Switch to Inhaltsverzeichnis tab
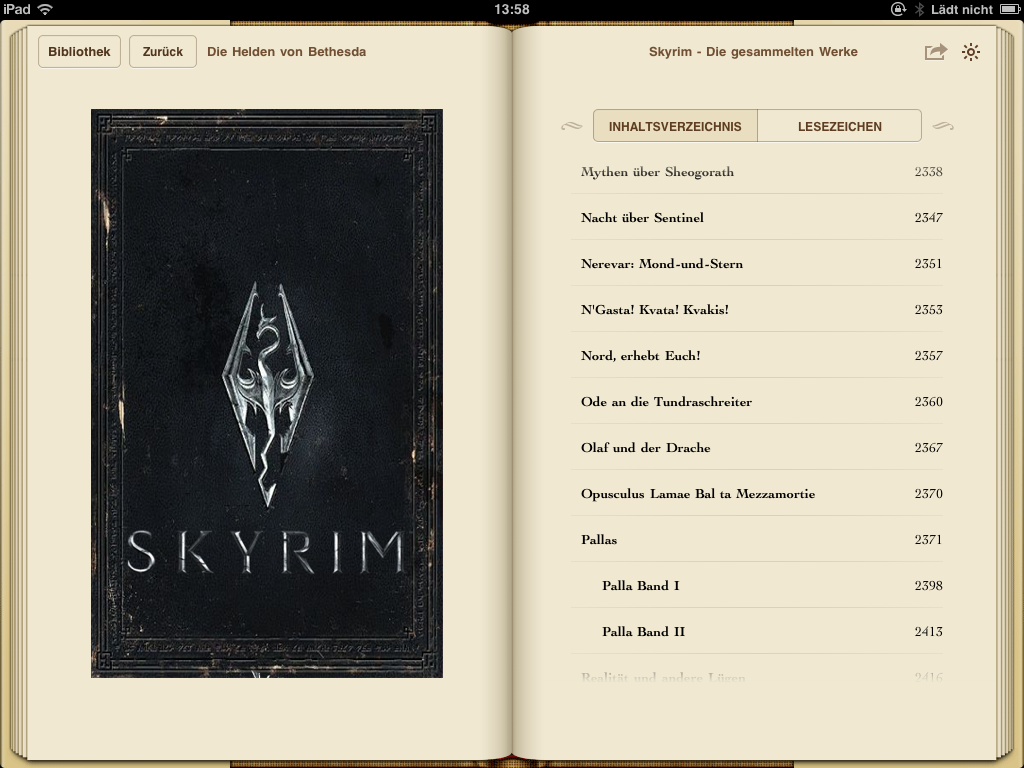This screenshot has width=1024, height=768. click(675, 126)
